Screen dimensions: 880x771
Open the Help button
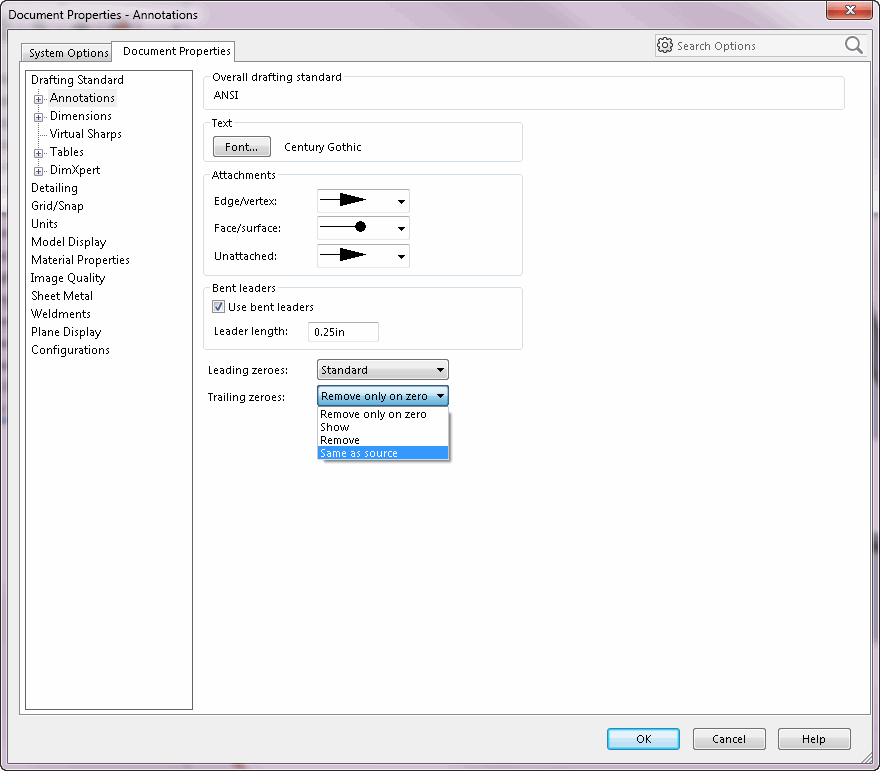[814, 739]
